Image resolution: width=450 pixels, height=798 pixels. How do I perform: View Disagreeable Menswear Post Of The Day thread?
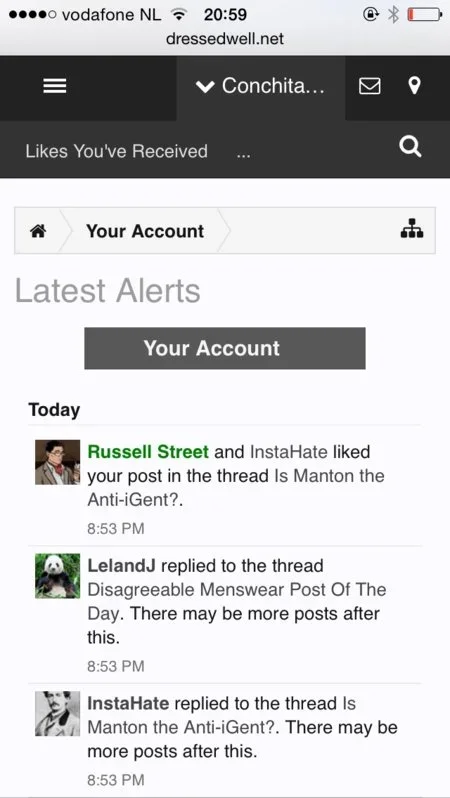coord(237,601)
